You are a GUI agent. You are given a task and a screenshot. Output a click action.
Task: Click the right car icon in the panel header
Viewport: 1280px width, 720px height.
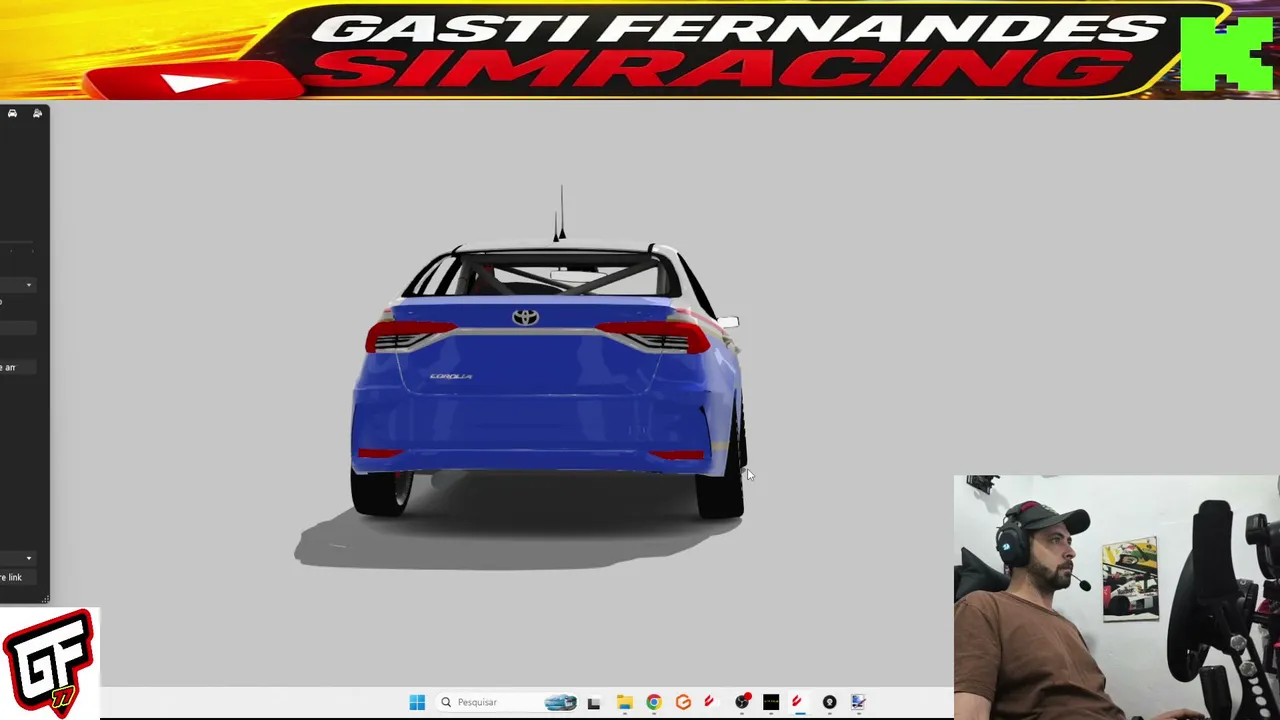tap(37, 114)
